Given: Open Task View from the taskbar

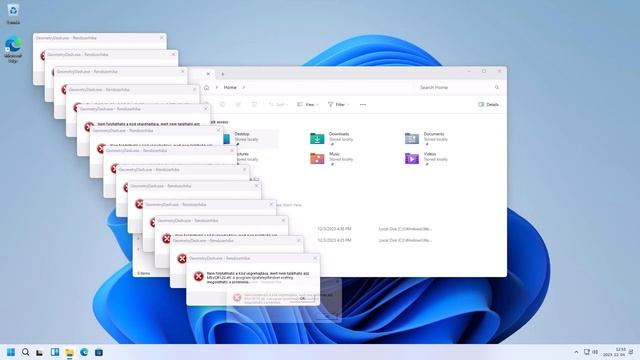Looking at the screenshot, I should tap(40, 352).
